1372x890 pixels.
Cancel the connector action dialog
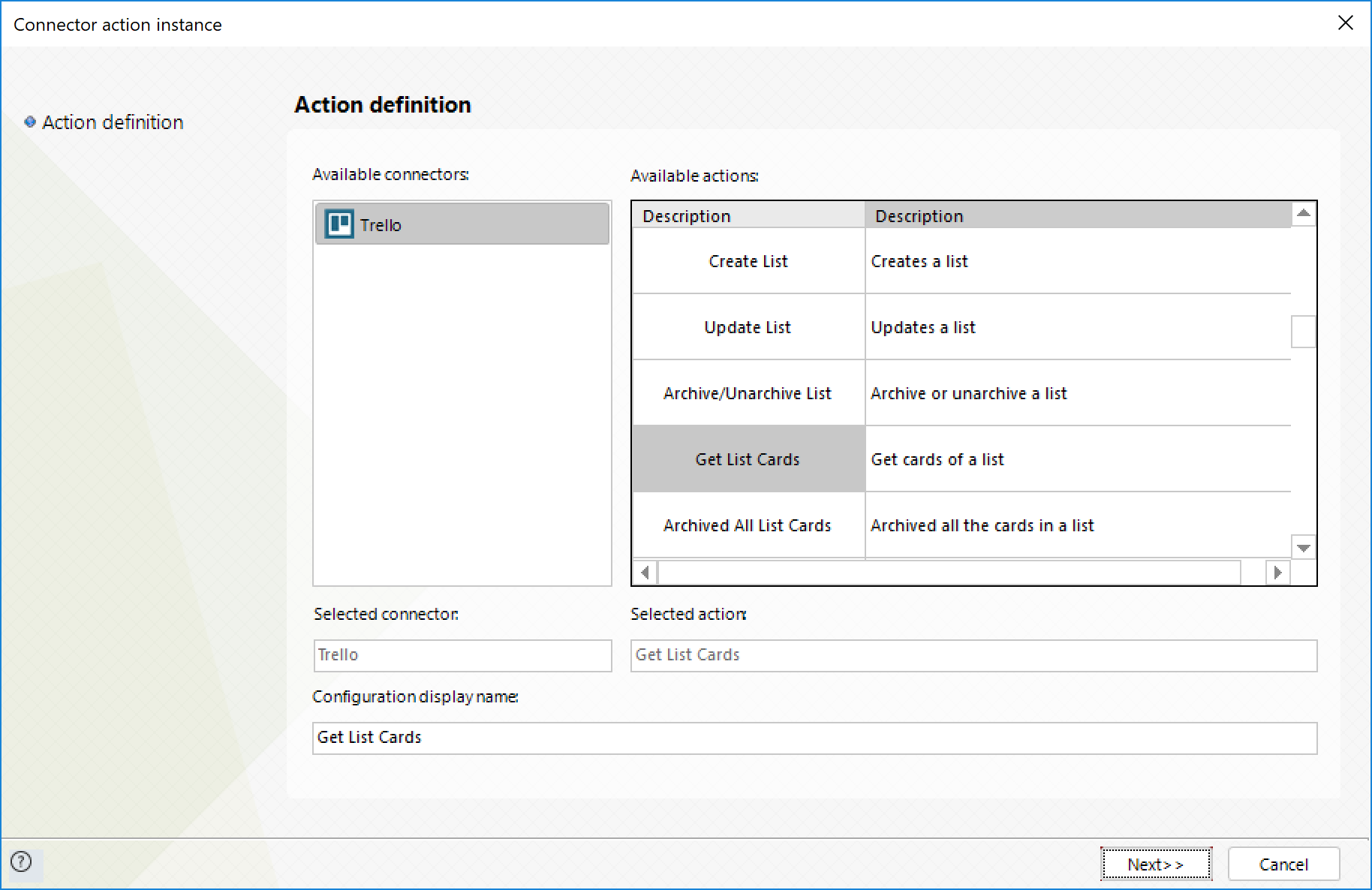(1283, 864)
